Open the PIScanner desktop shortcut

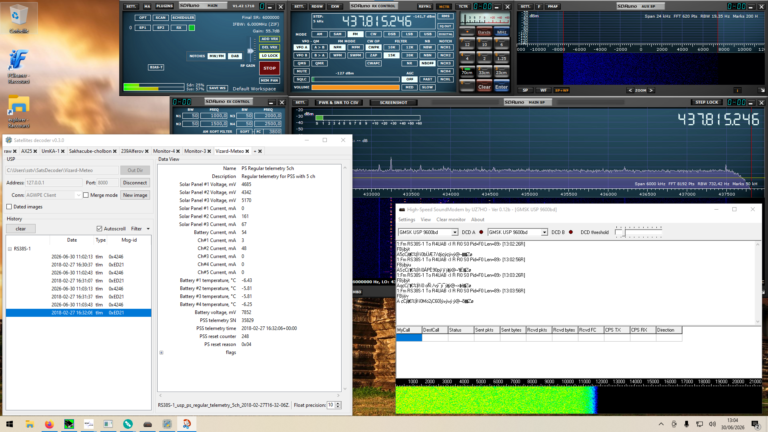tap(18, 66)
